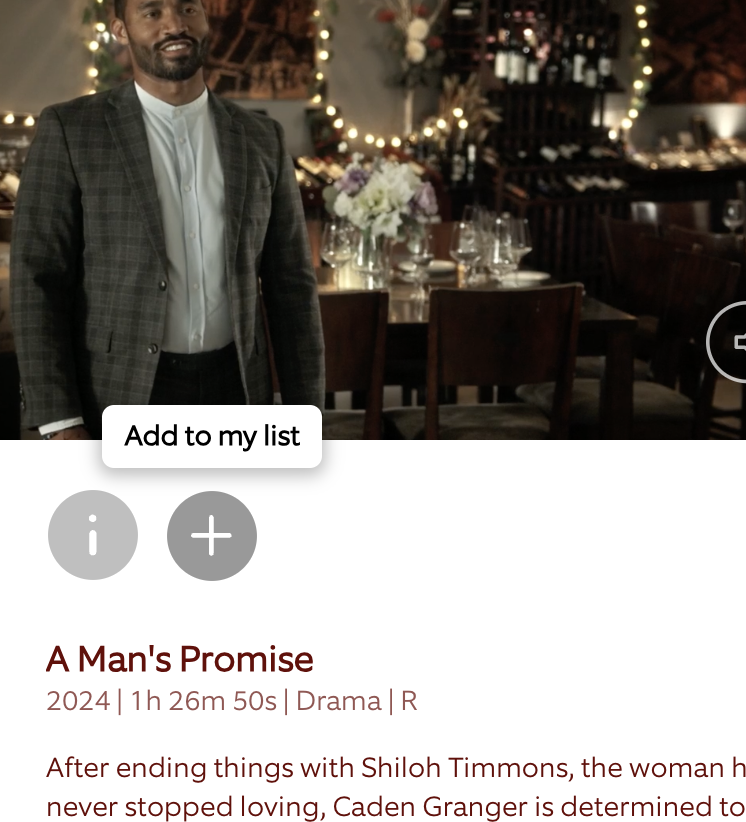Click the 2024 release year text

click(78, 701)
